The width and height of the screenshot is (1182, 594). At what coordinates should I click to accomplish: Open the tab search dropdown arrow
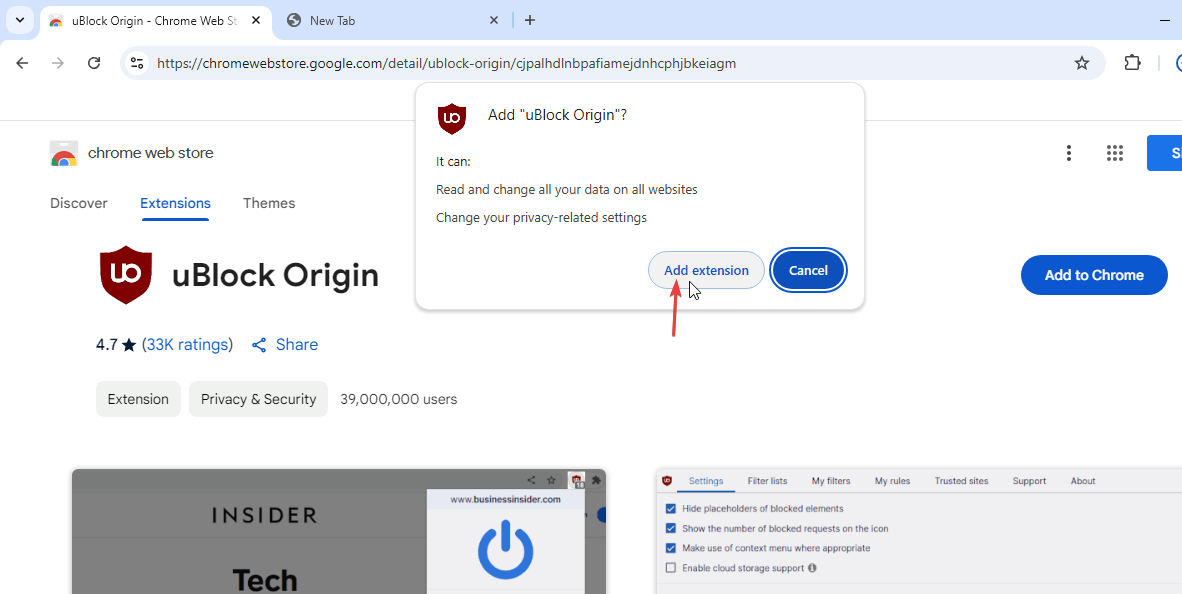point(19,20)
